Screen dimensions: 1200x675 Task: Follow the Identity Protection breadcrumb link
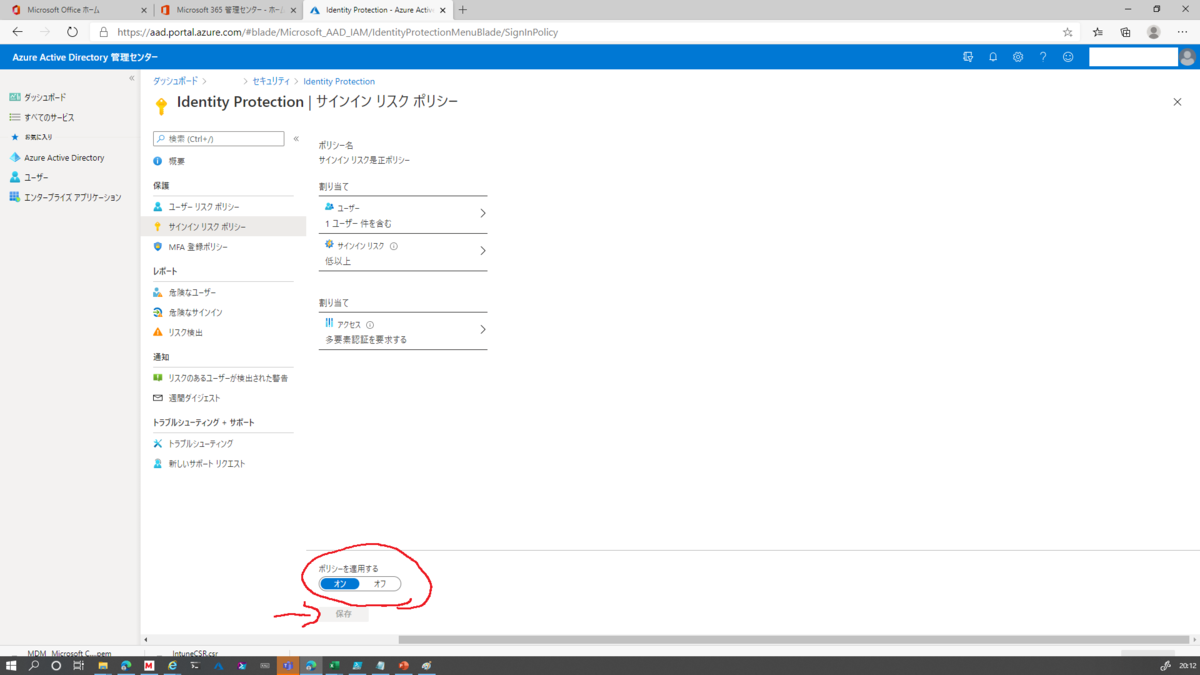[339, 81]
